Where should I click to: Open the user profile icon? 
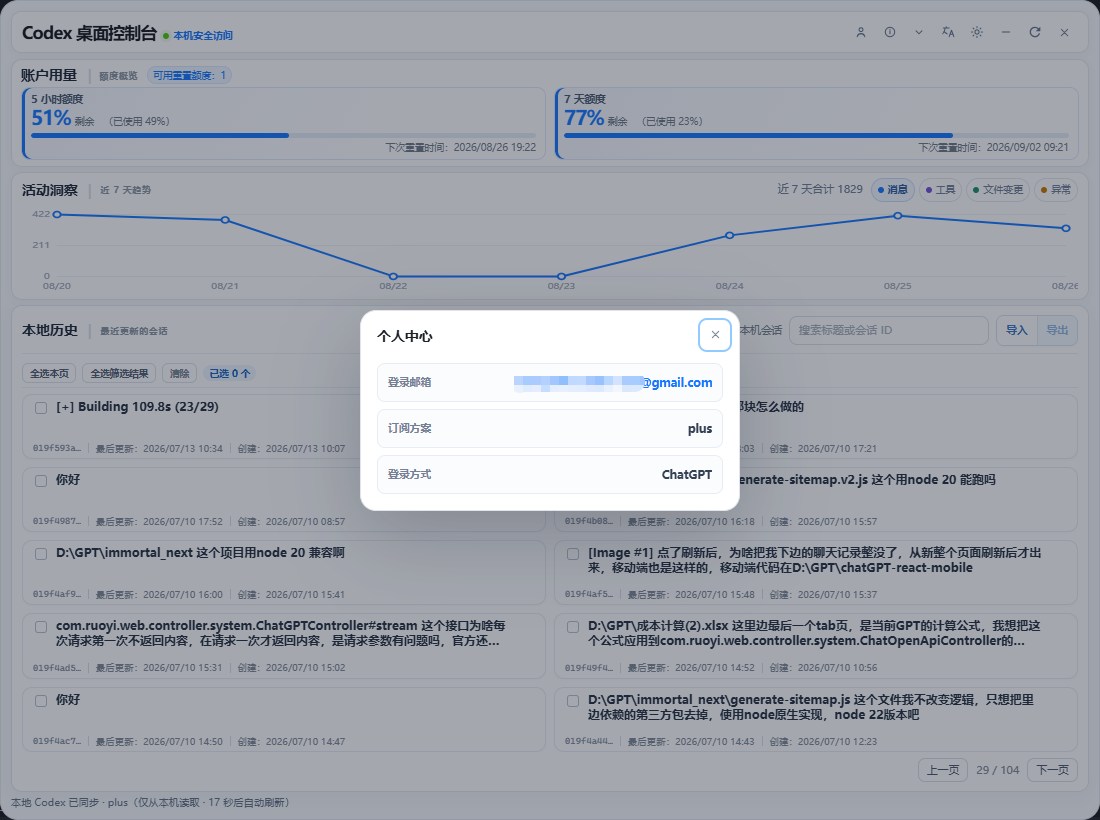click(x=861, y=32)
